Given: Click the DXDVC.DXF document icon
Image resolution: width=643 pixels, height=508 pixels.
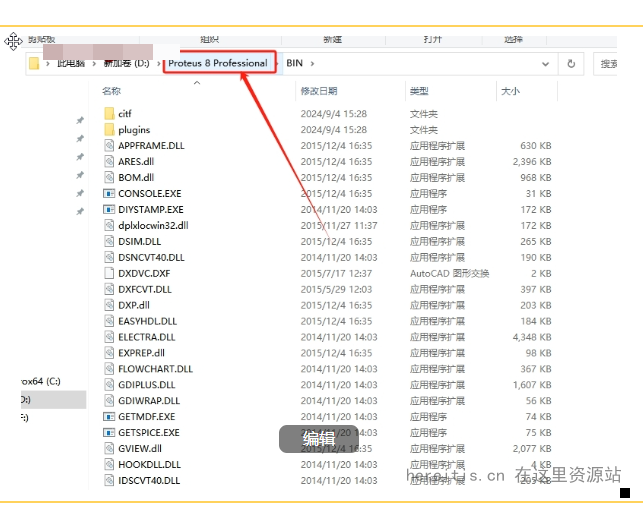Looking at the screenshot, I should point(109,273).
